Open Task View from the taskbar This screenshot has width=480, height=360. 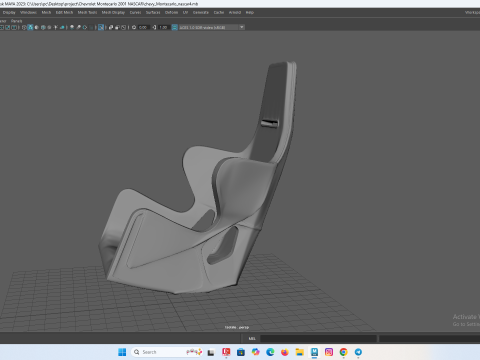pos(211,352)
